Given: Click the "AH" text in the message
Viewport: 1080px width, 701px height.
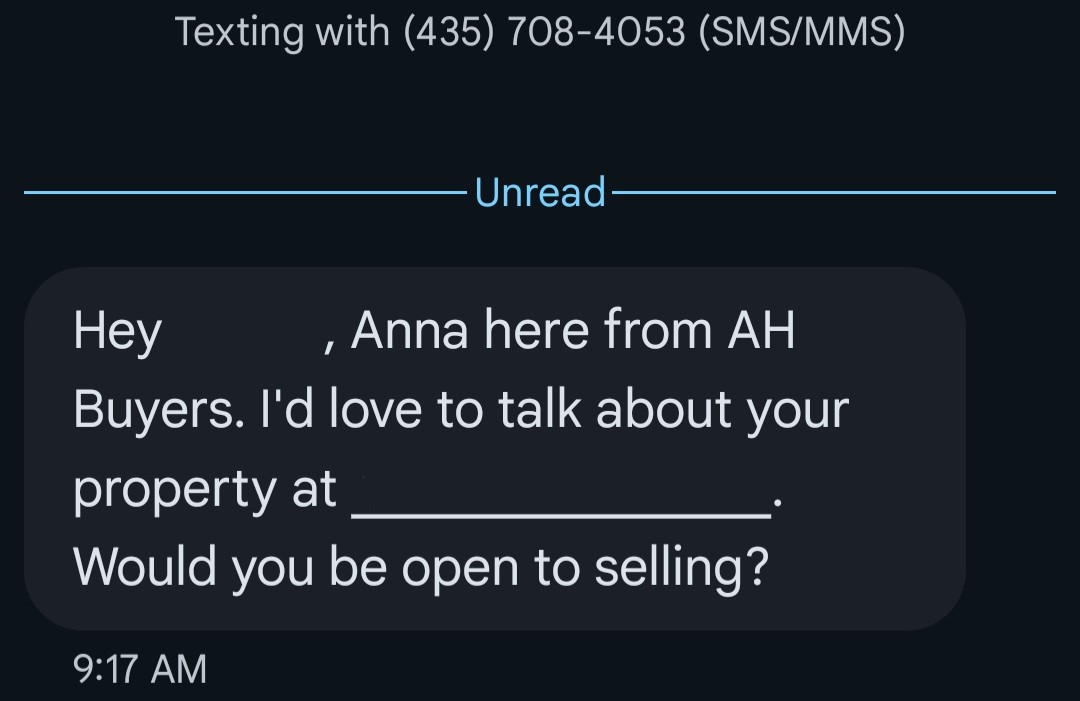Looking at the screenshot, I should (x=758, y=331).
